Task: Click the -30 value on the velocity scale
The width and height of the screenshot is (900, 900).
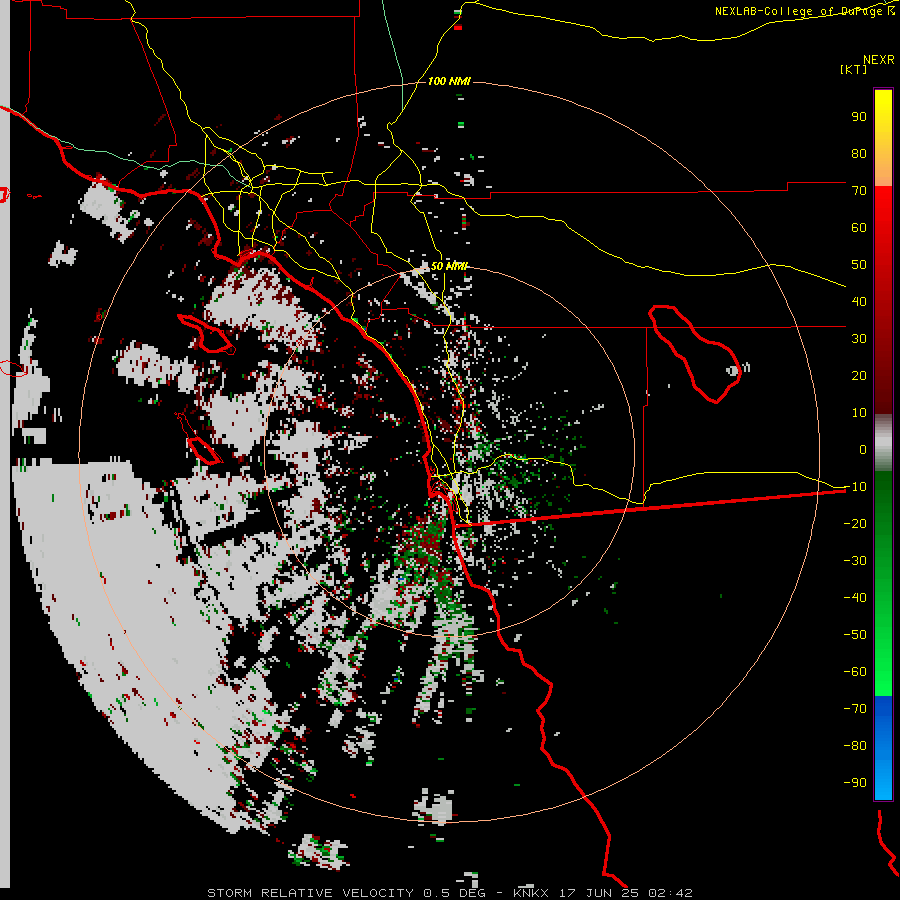Action: click(x=855, y=561)
